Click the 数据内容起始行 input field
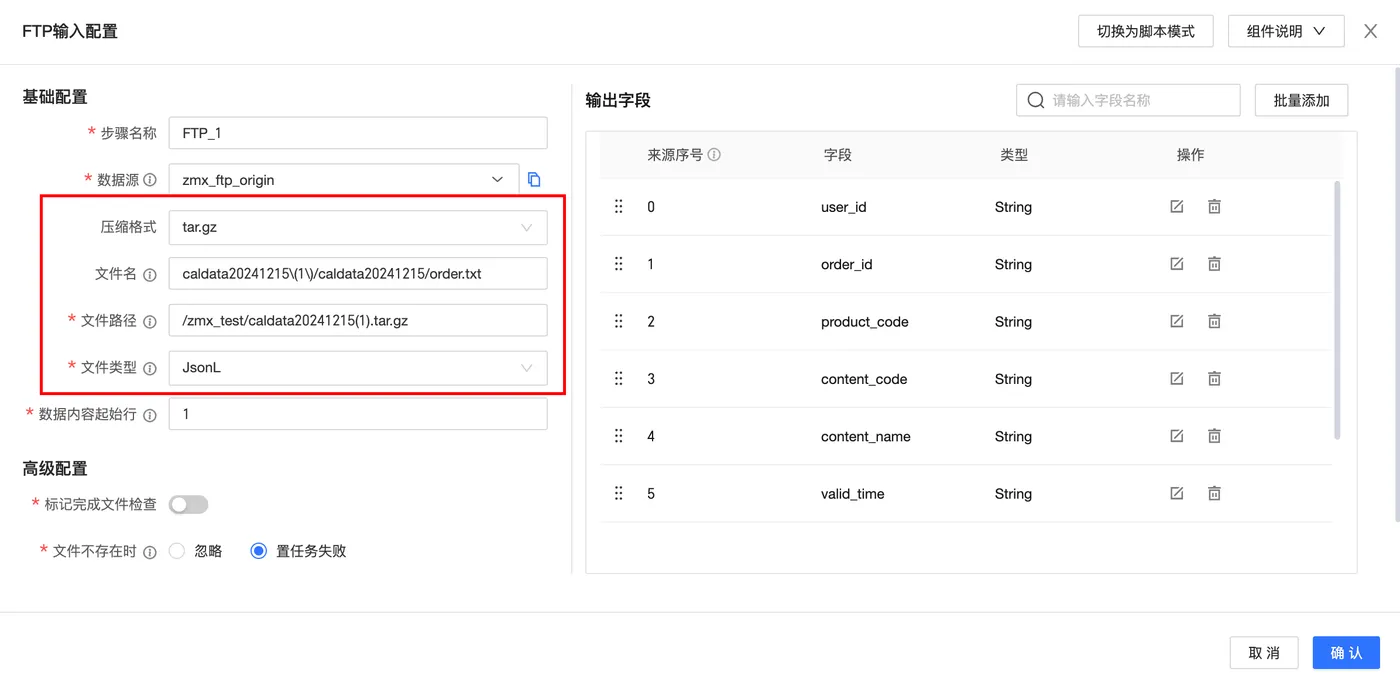The width and height of the screenshot is (1400, 686). [x=358, y=415]
